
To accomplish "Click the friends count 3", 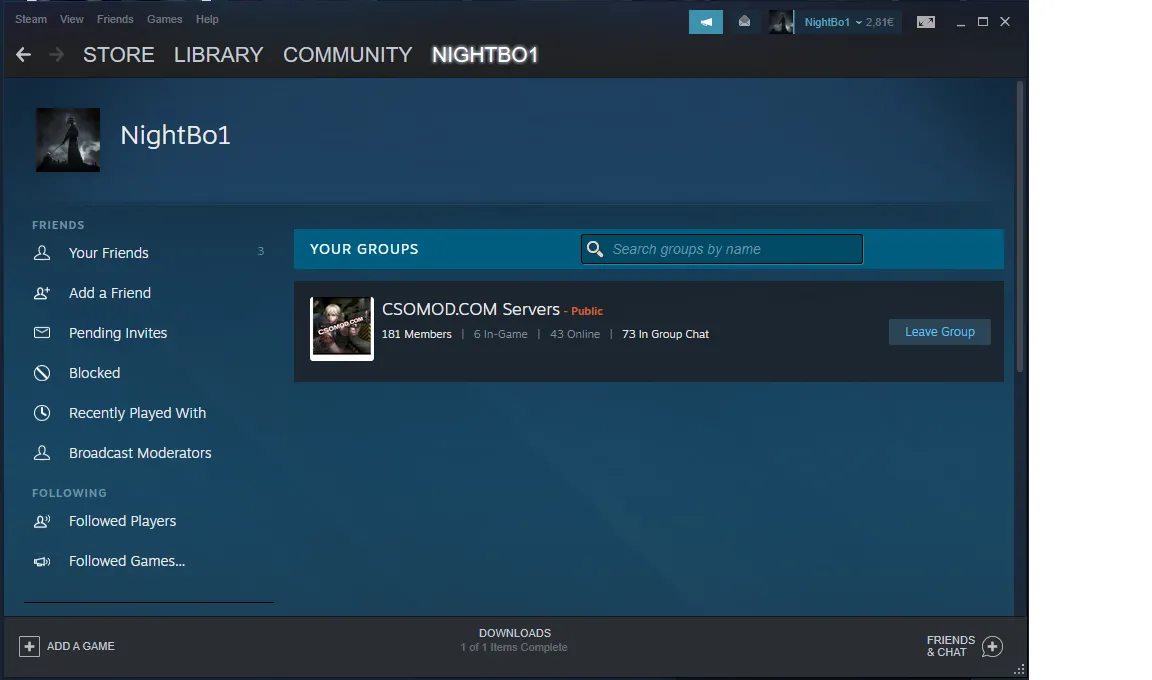I will tap(260, 251).
